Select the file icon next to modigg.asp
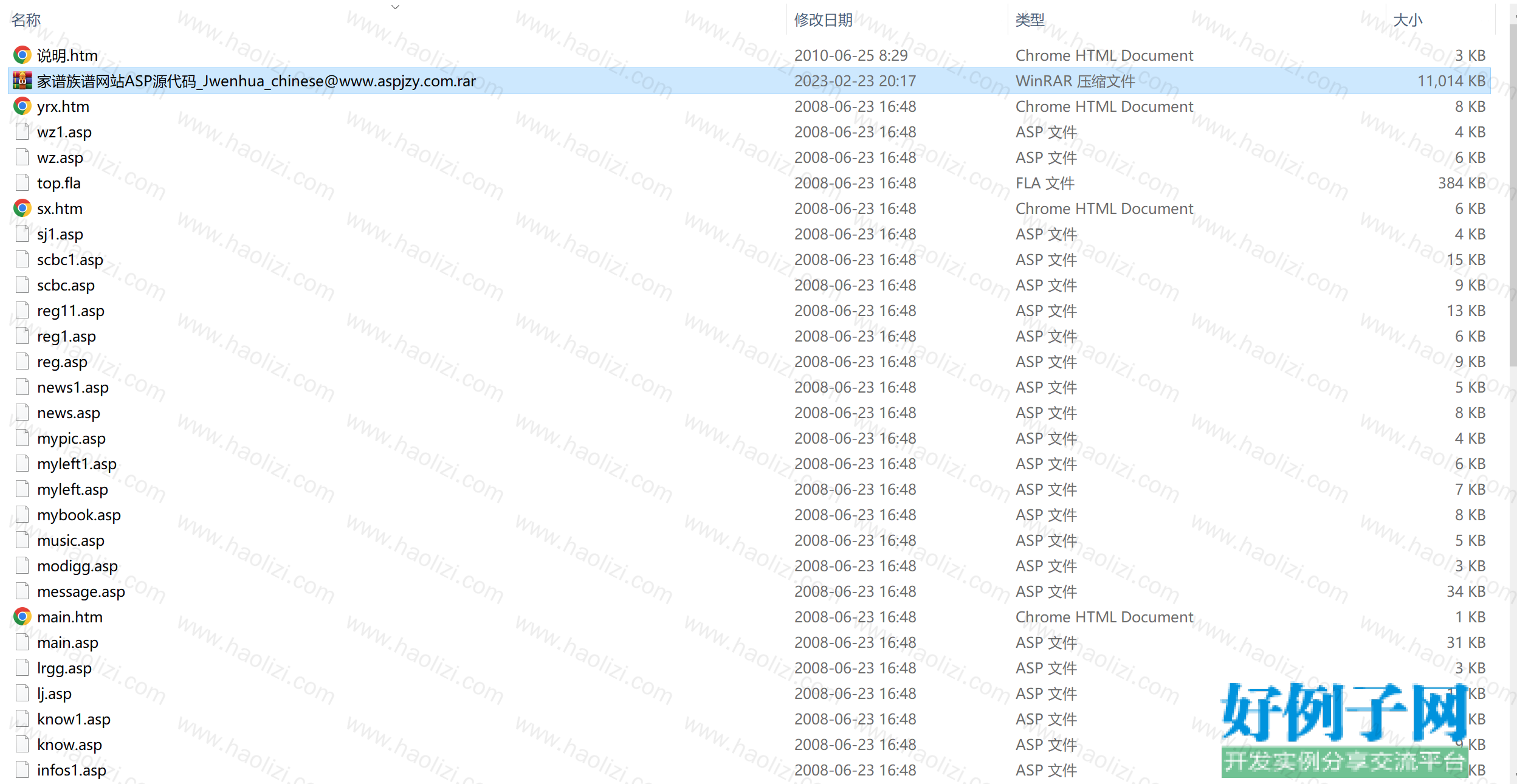Viewport: 1517px width, 784px height. [22, 566]
